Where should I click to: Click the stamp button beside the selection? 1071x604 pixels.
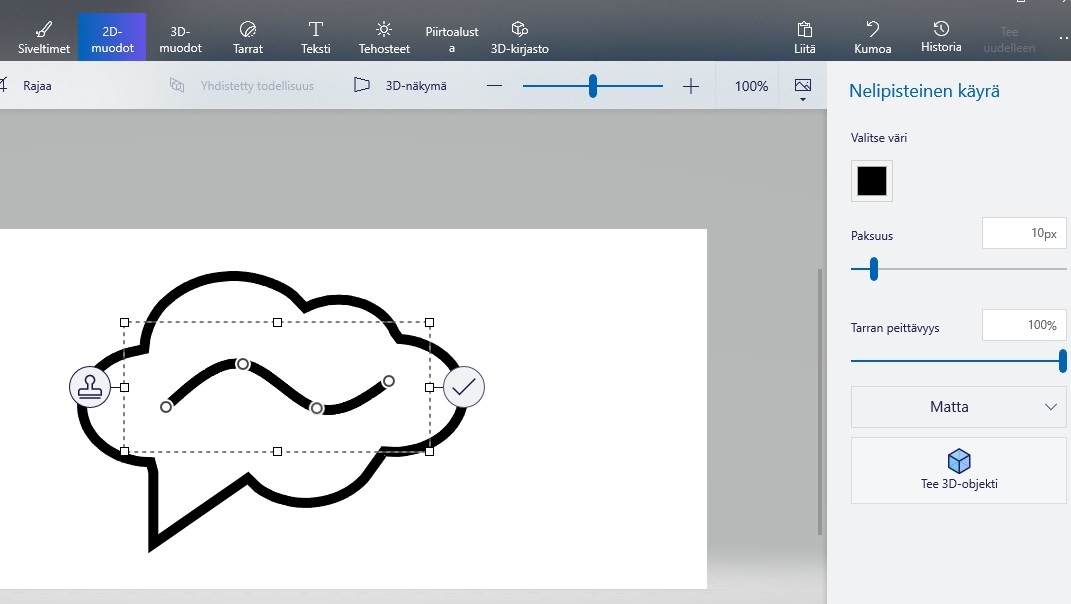click(x=90, y=387)
